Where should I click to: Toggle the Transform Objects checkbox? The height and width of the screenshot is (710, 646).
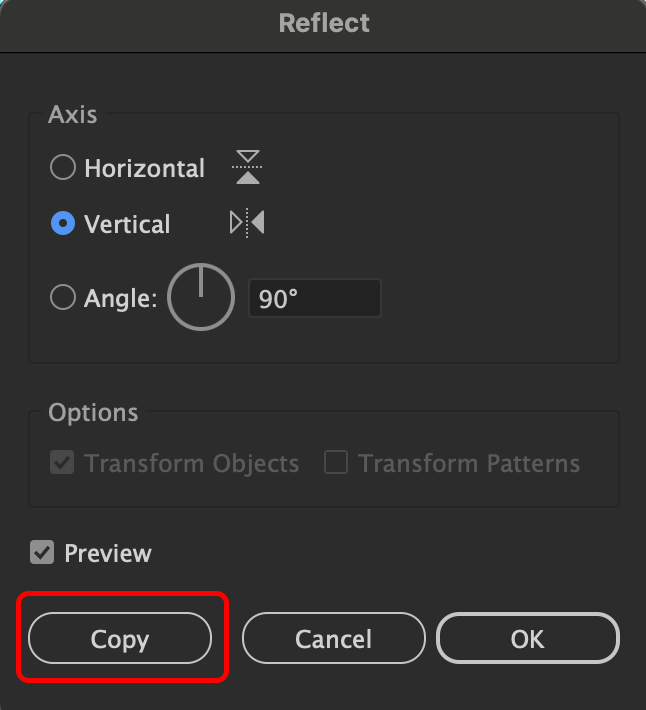click(x=62, y=463)
